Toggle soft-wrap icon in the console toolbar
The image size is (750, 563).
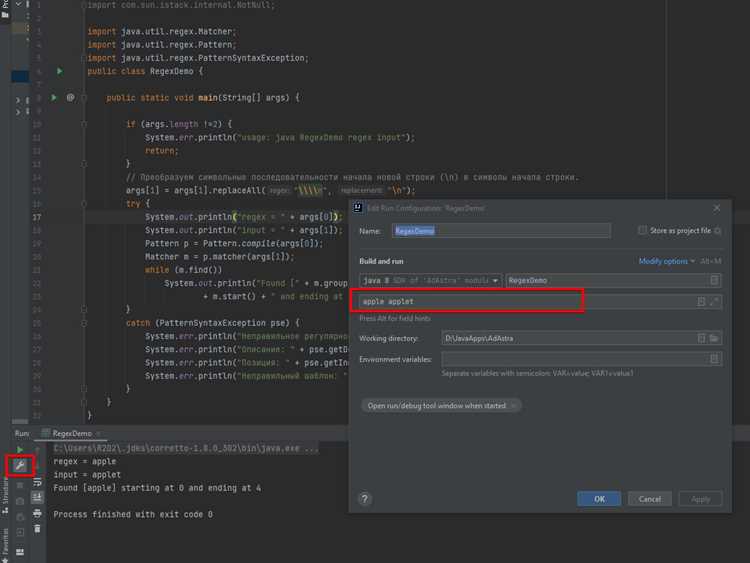(x=37, y=482)
